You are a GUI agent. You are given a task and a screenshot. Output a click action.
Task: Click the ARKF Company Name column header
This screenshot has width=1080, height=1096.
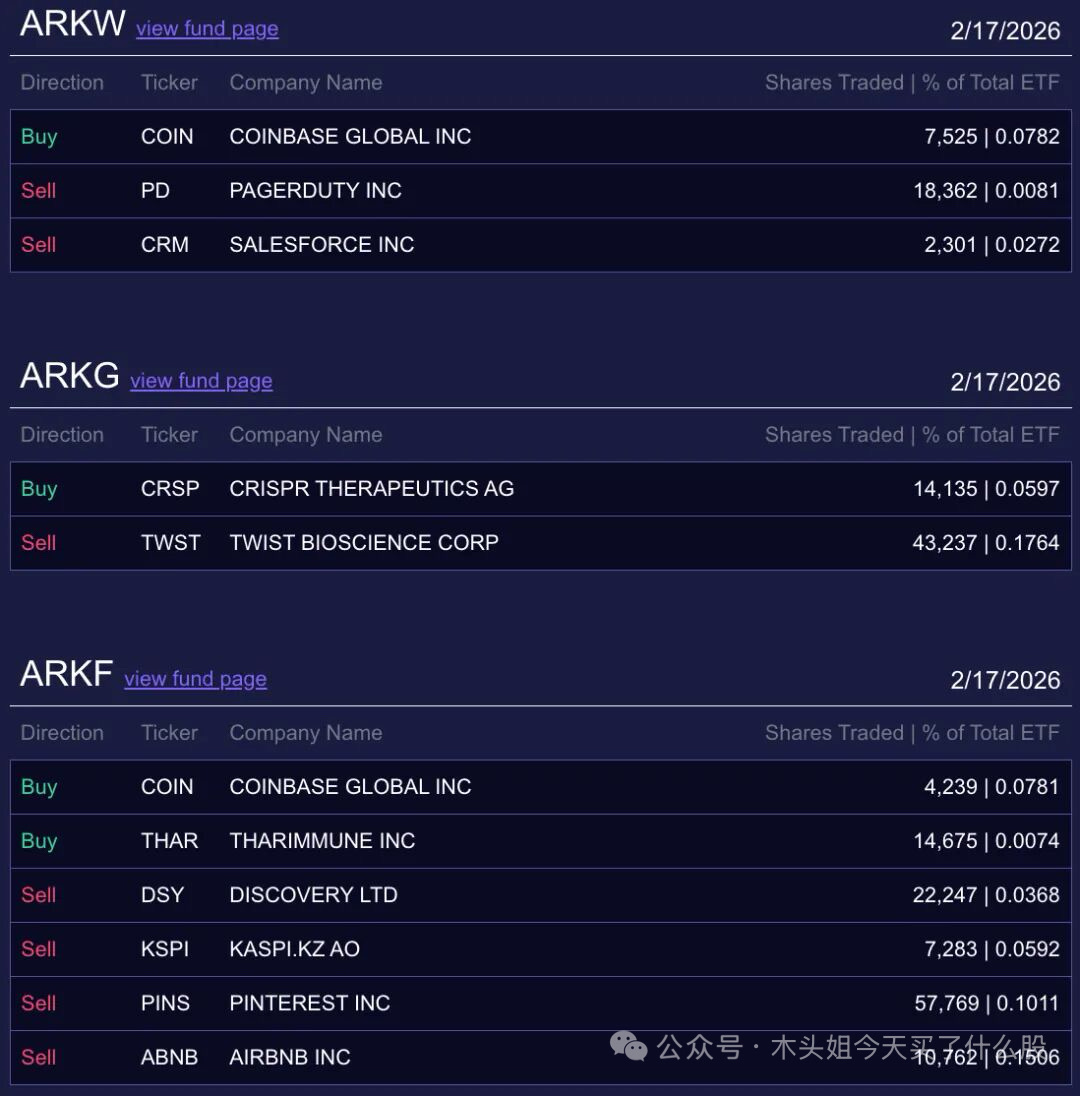tap(305, 733)
